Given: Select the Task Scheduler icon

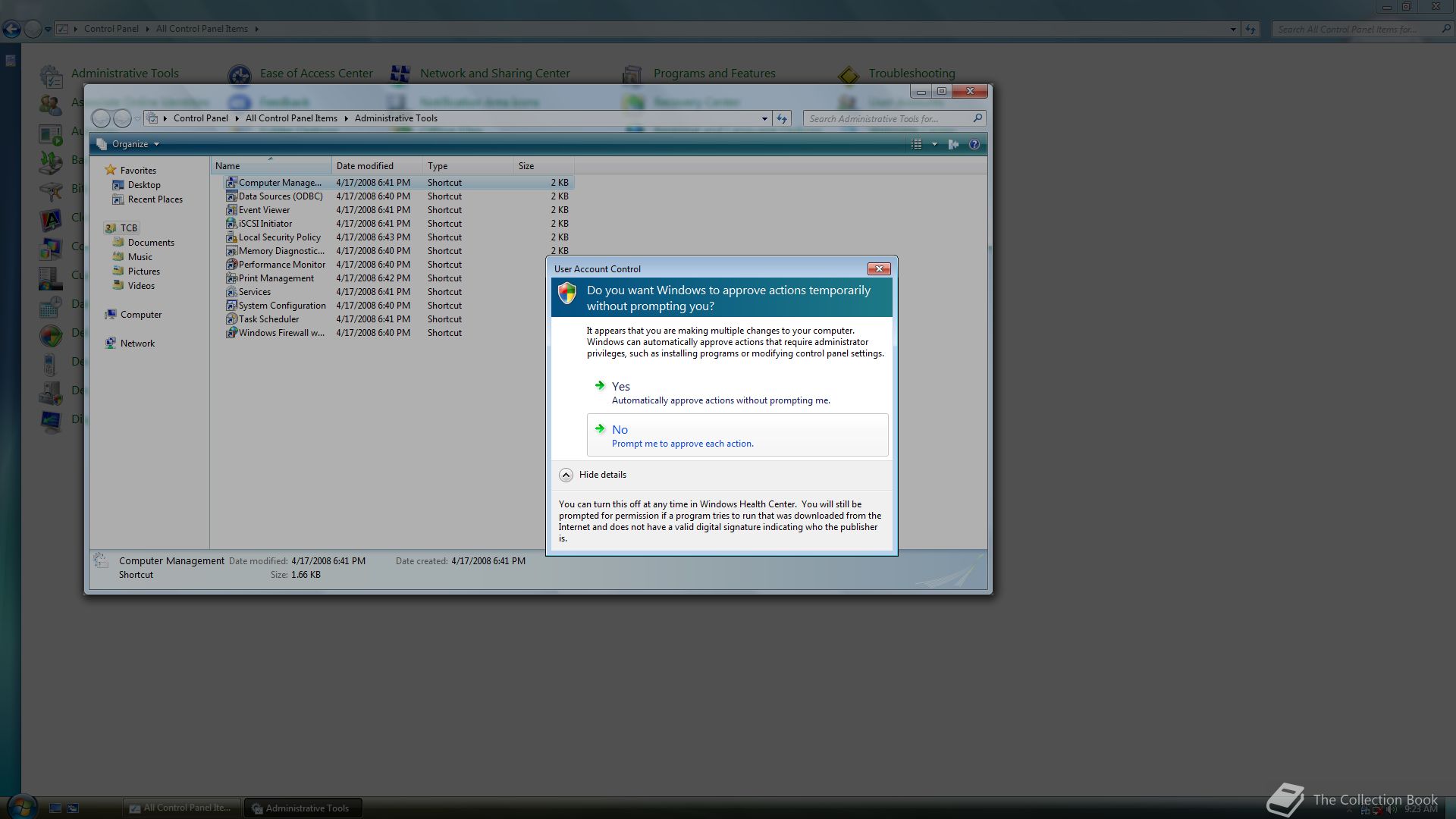Looking at the screenshot, I should click(x=231, y=319).
